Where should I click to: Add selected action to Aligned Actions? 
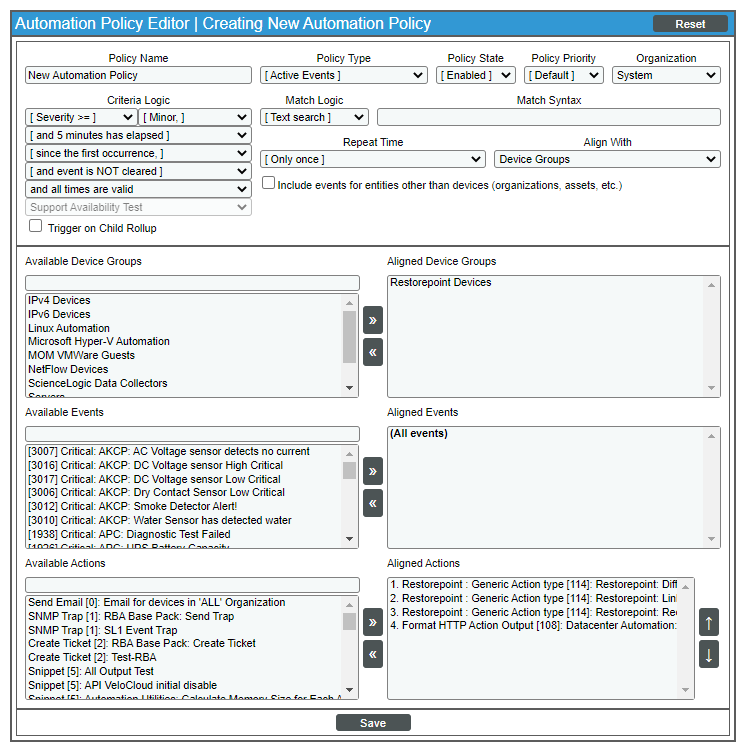pyautogui.click(x=373, y=623)
